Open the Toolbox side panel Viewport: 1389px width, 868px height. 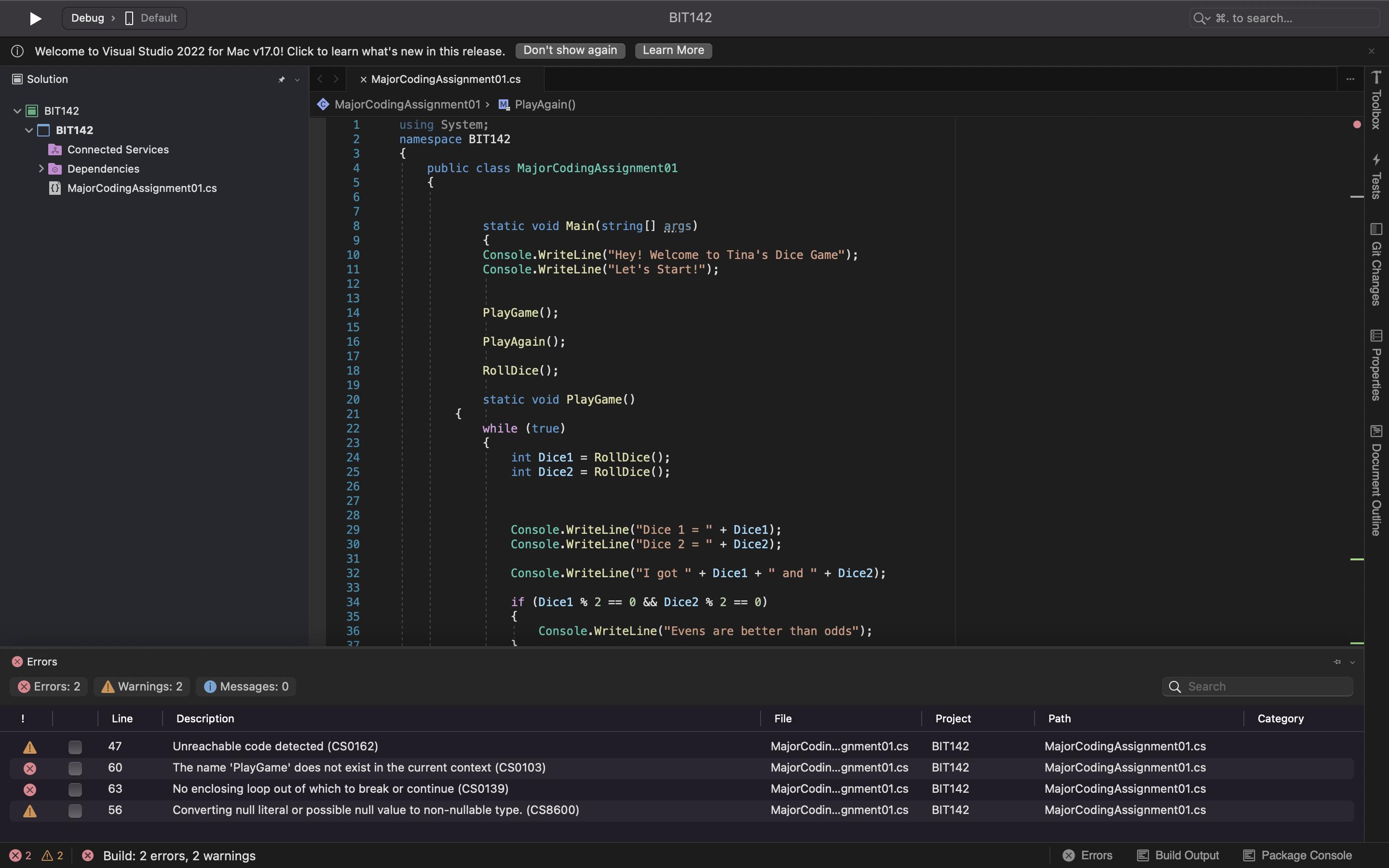click(1376, 100)
